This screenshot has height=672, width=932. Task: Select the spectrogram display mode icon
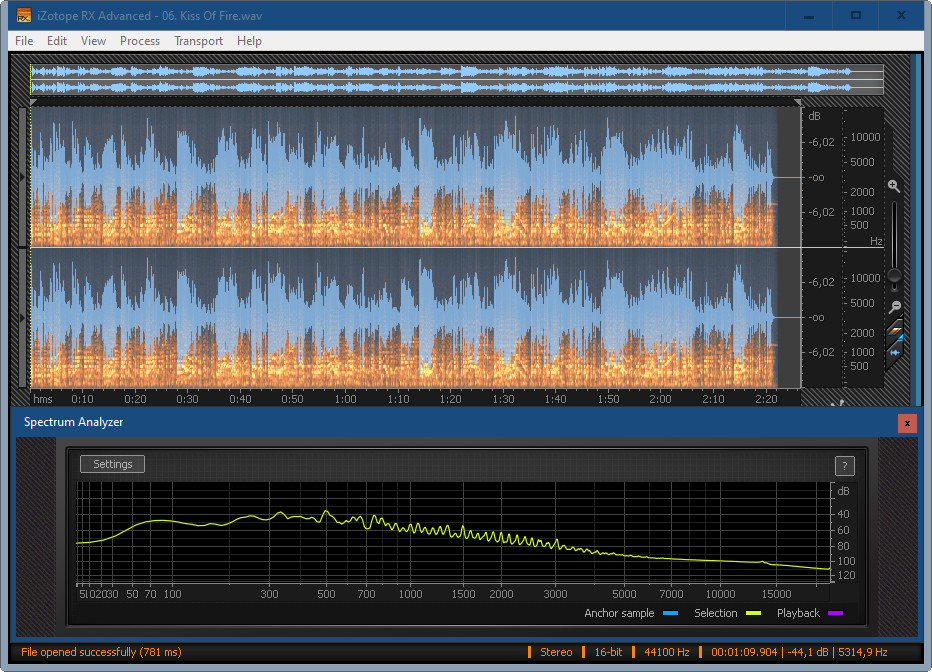pyautogui.click(x=895, y=331)
